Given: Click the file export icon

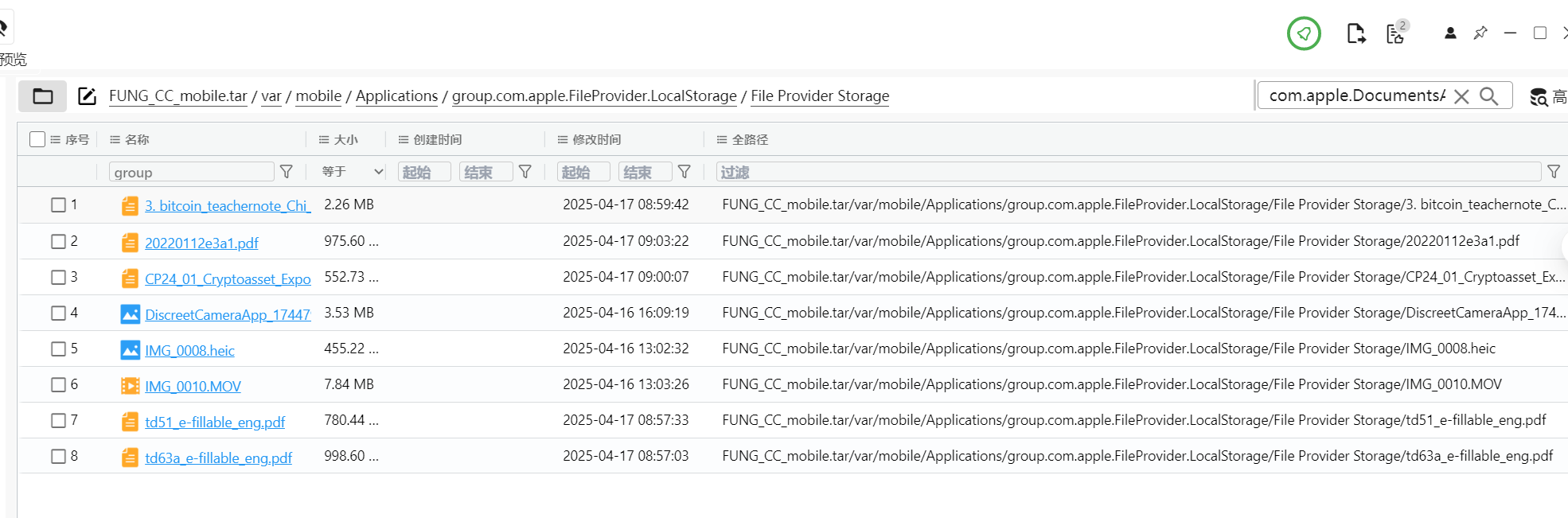Looking at the screenshot, I should tap(1355, 33).
